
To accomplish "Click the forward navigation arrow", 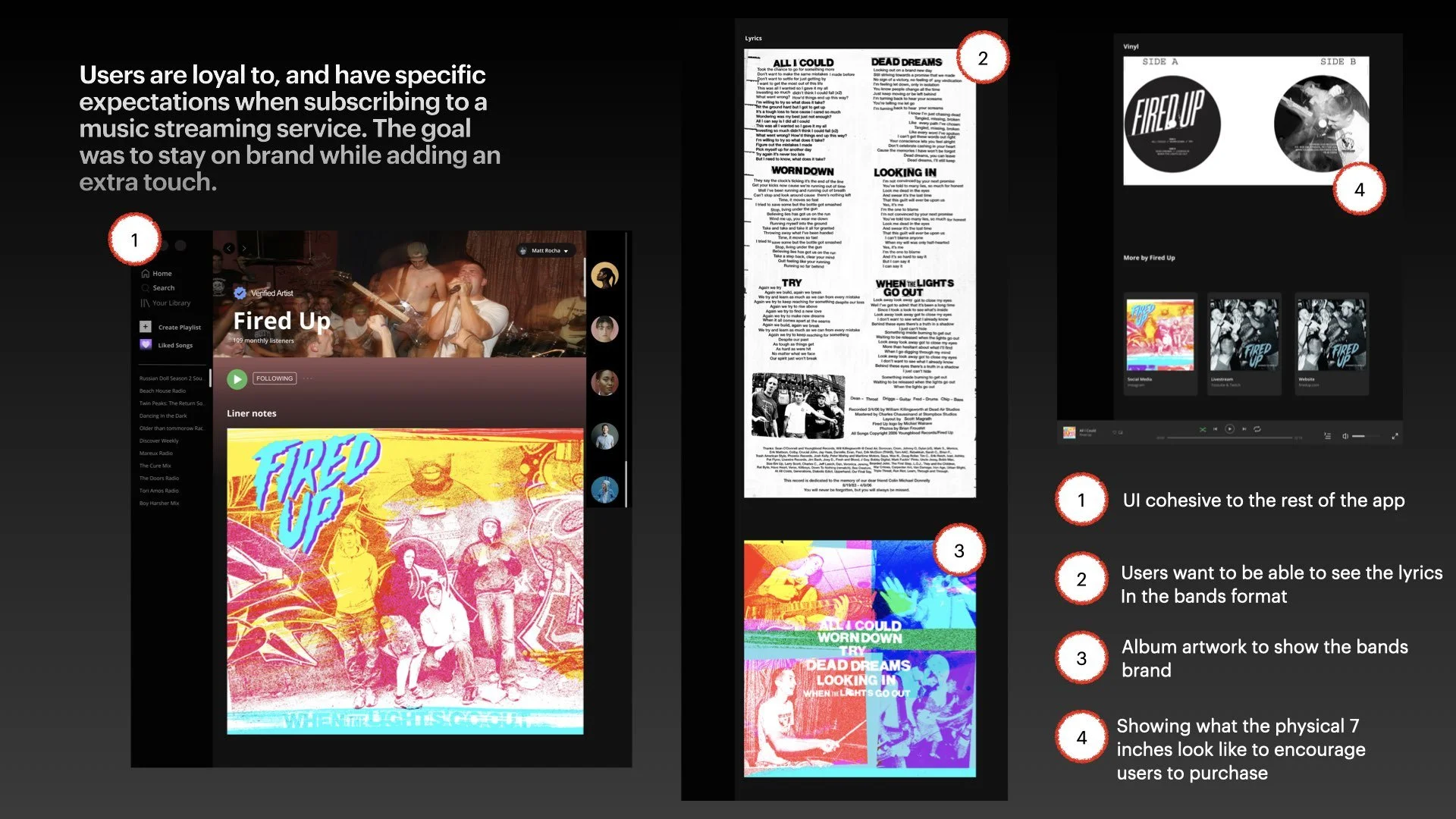I will (x=244, y=248).
